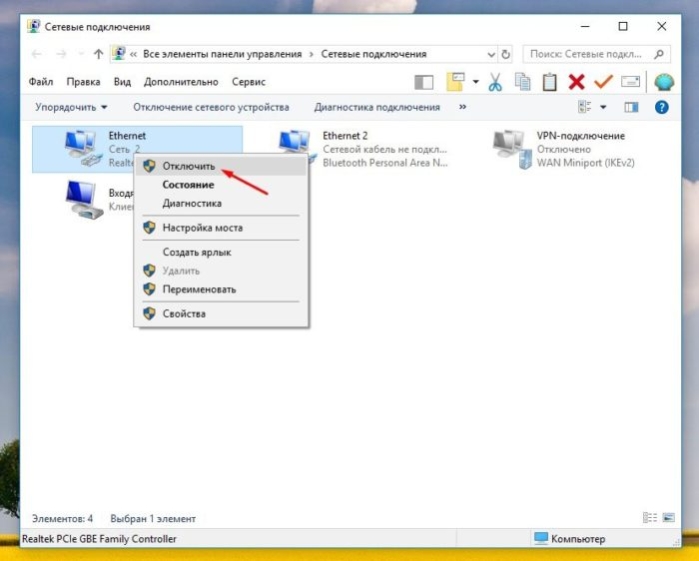Open the Правка menu
Viewport: 699px width, 561px height.
tap(83, 82)
